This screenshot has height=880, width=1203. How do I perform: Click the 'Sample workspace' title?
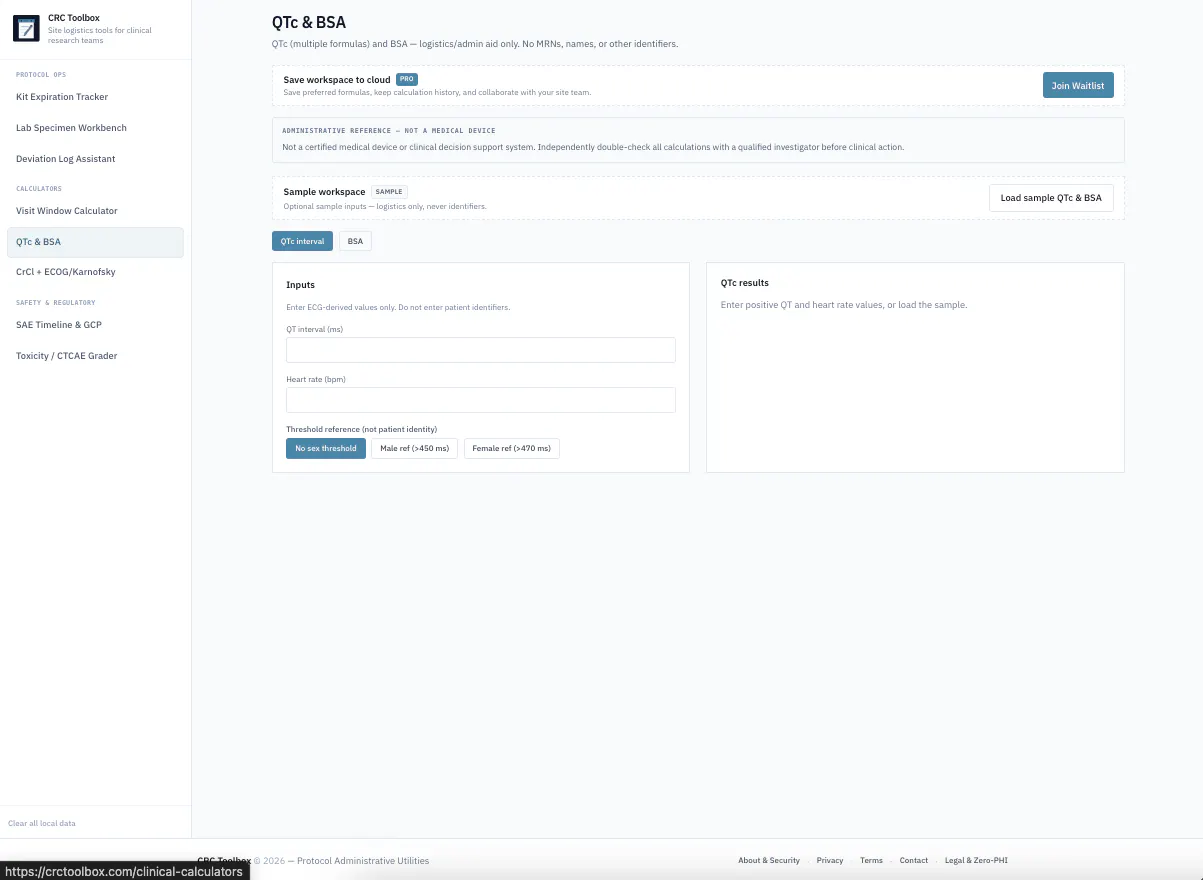coord(324,192)
